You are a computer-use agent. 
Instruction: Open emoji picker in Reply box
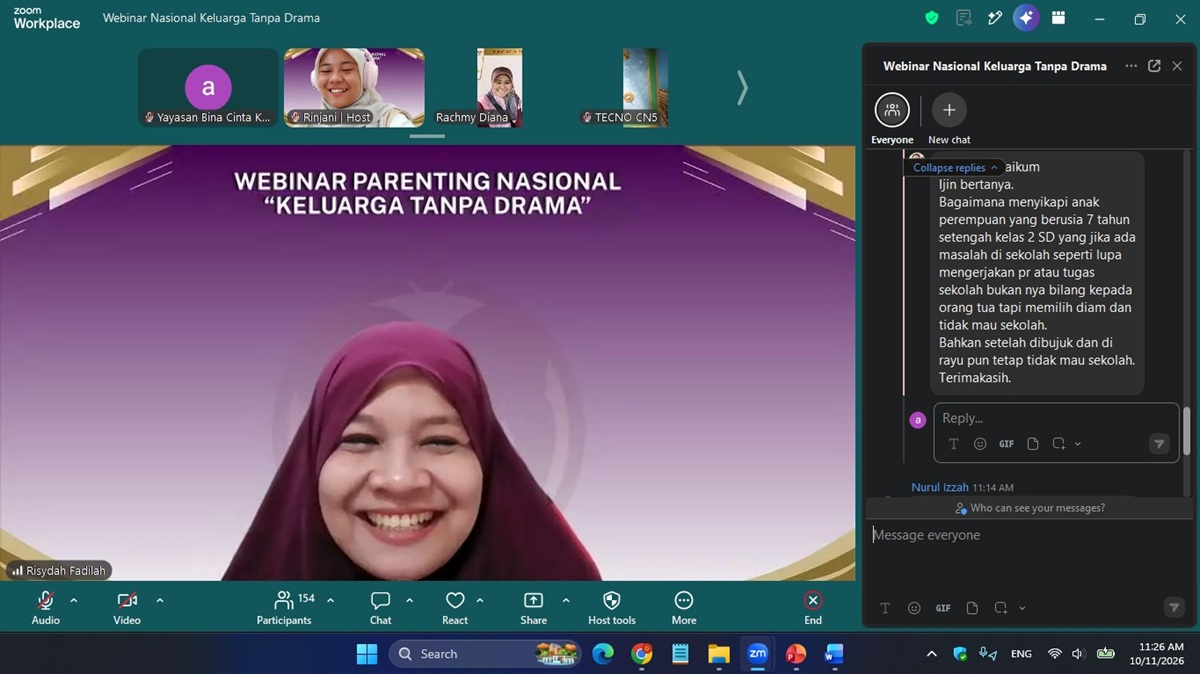pos(980,444)
